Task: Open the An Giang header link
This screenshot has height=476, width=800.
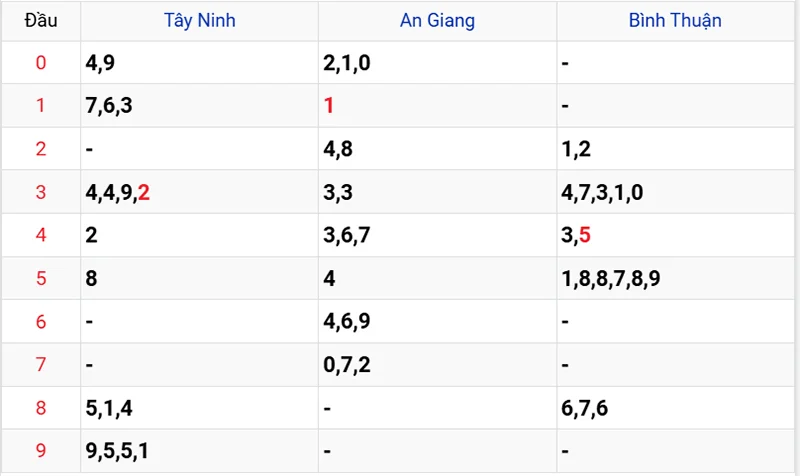Action: [438, 20]
